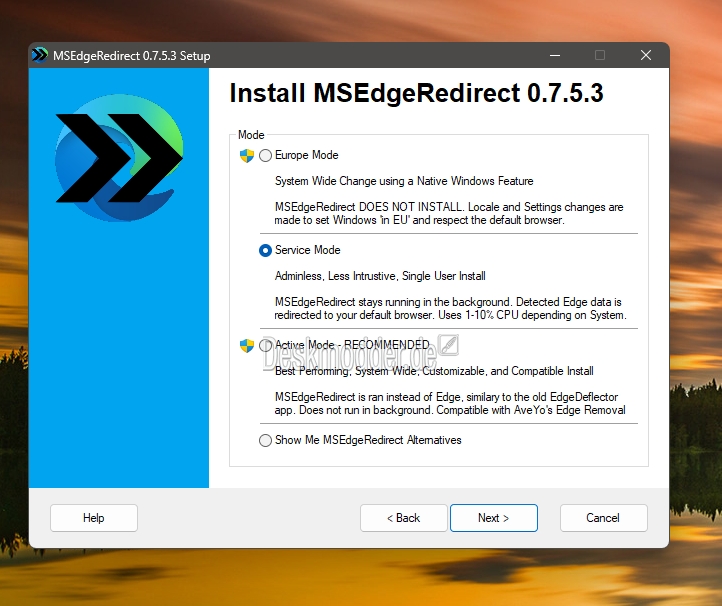Minimize the setup window
Viewport: 722px width, 606px height.
tap(555, 55)
